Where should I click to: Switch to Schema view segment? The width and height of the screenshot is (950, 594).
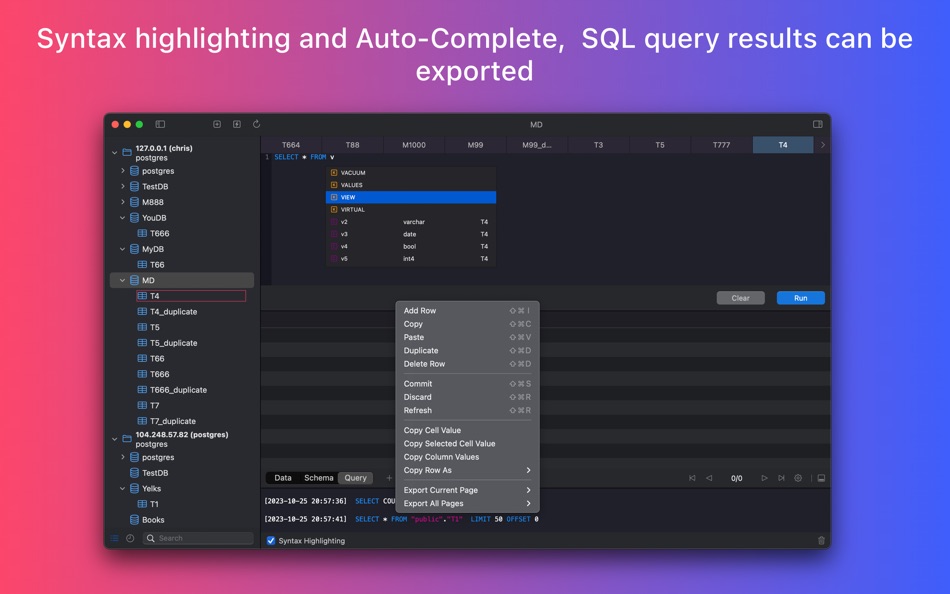319,478
